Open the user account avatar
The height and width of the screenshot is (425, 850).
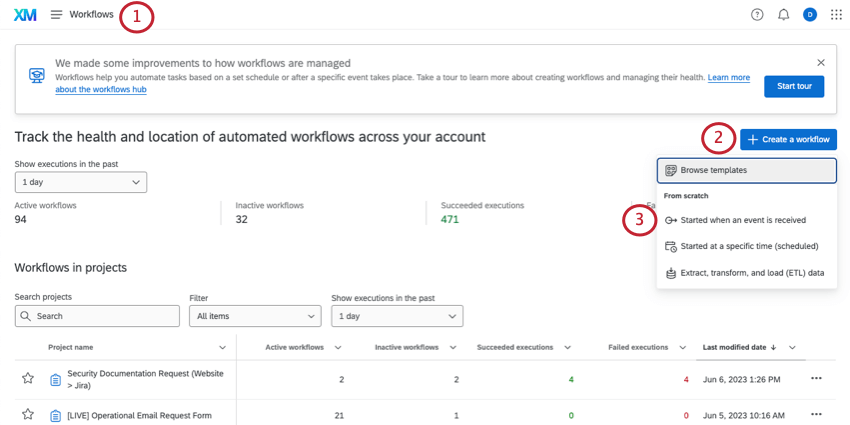click(809, 15)
